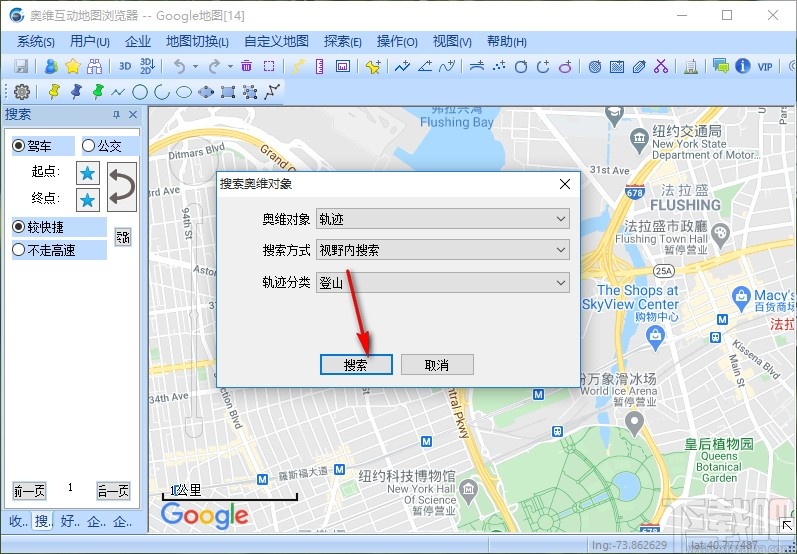
Task: Click the 搜索 button in dialog
Action: [x=356, y=364]
